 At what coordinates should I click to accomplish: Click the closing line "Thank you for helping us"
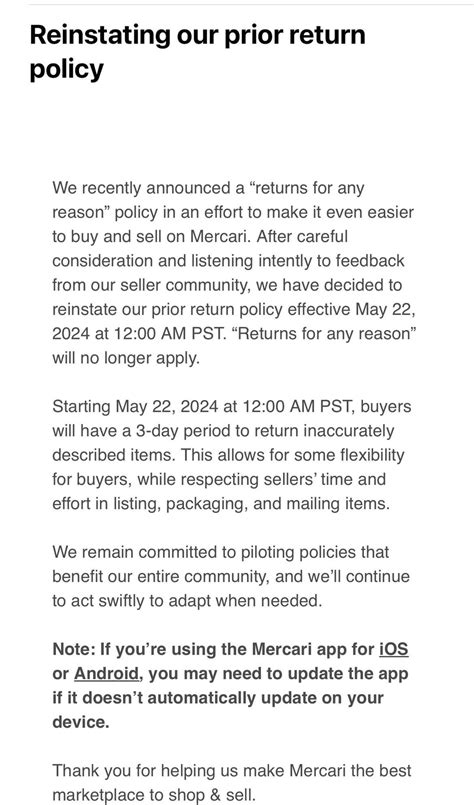click(232, 783)
